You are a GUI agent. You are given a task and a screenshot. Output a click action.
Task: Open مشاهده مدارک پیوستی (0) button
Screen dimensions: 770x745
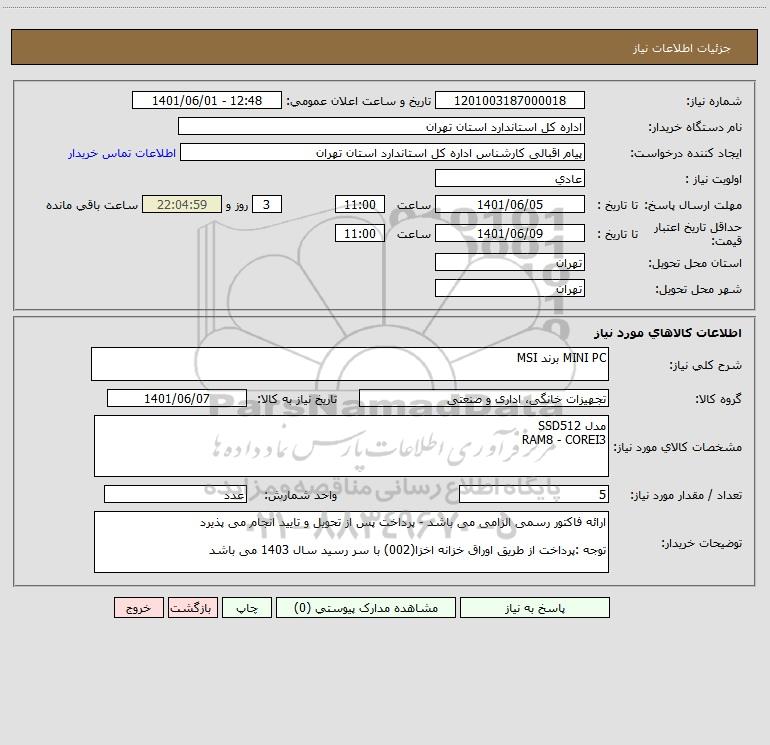366,608
